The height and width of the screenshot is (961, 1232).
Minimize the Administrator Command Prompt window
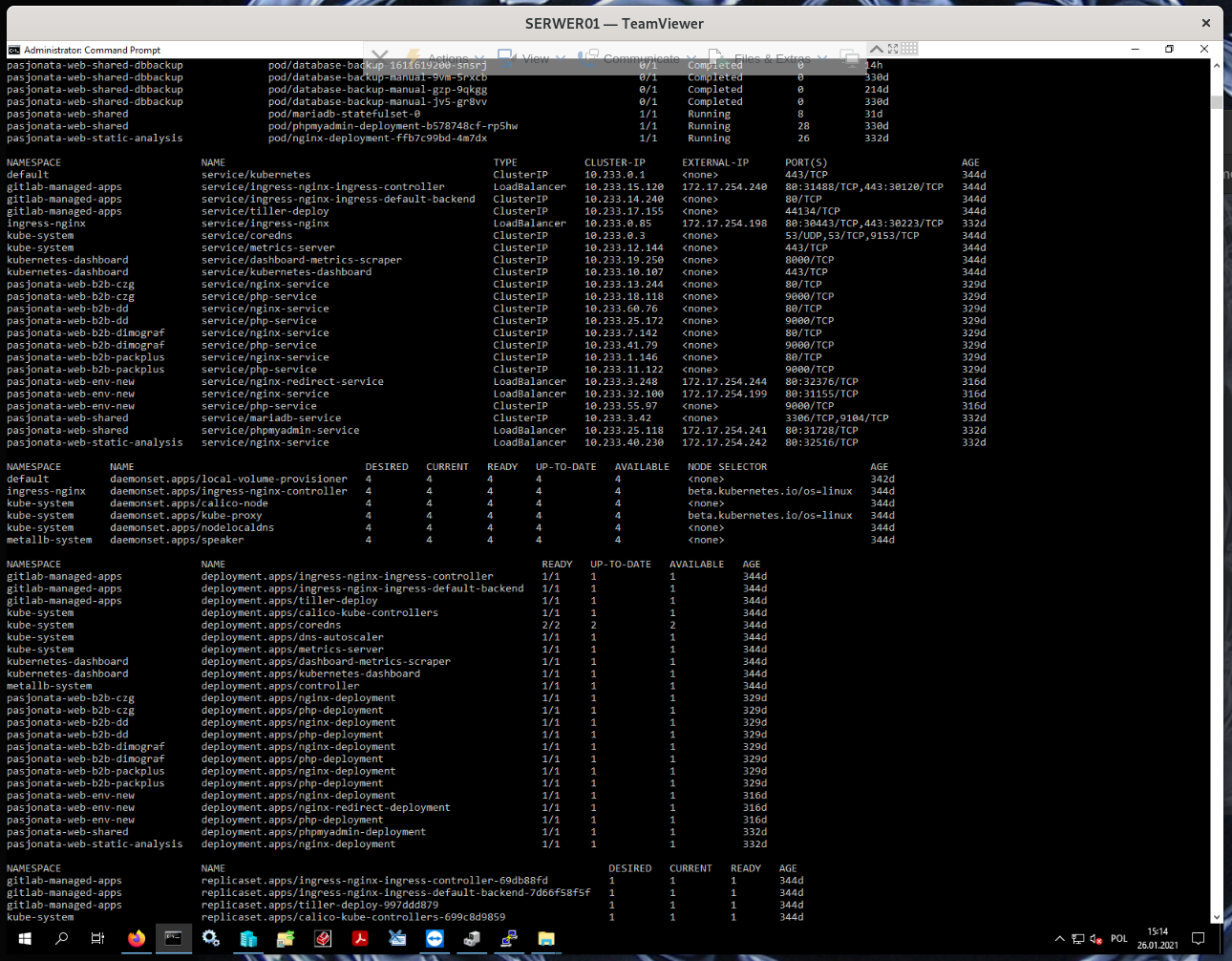click(1135, 49)
